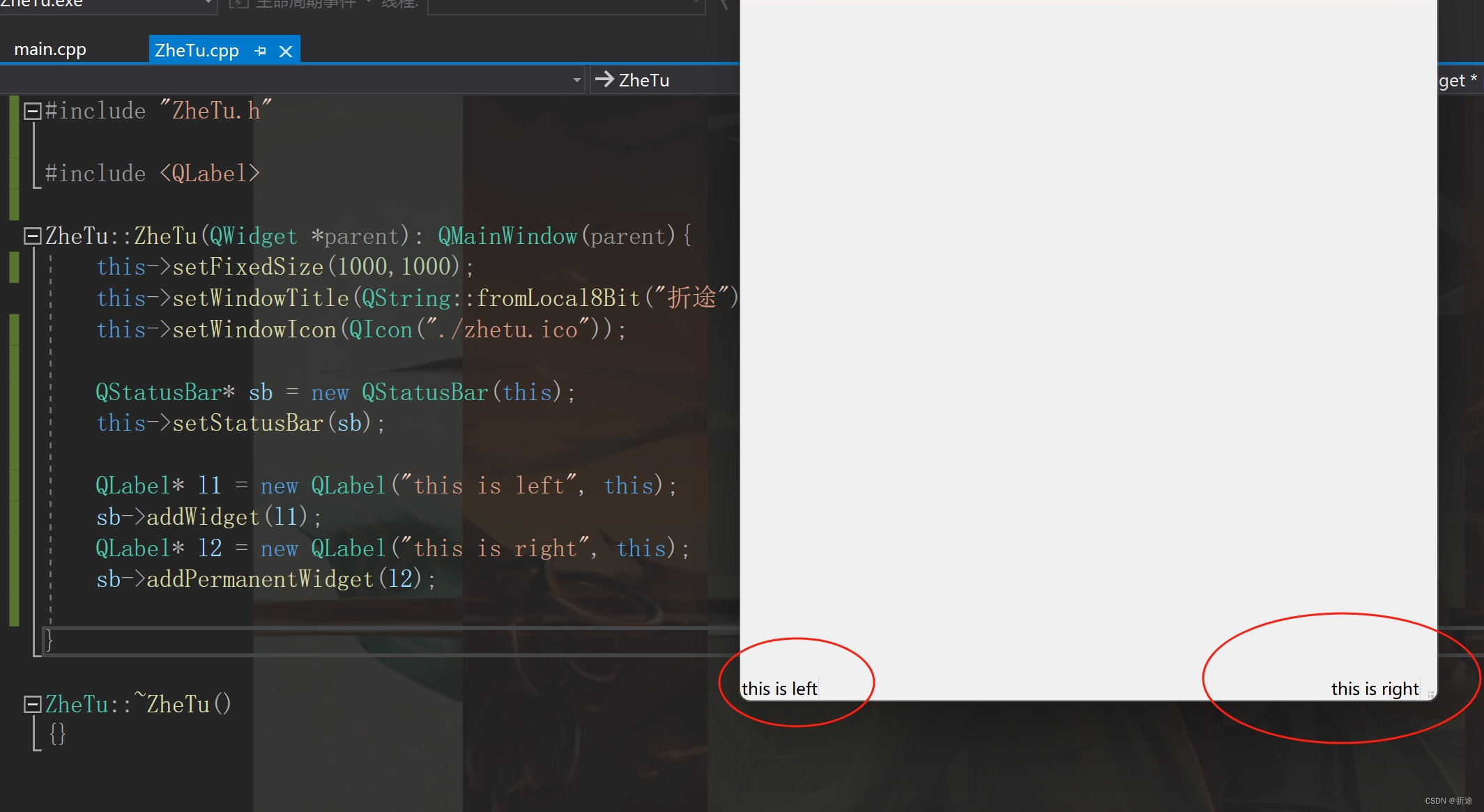Click the navigation arrow to ZheTu function
1484x812 pixels.
[x=605, y=79]
